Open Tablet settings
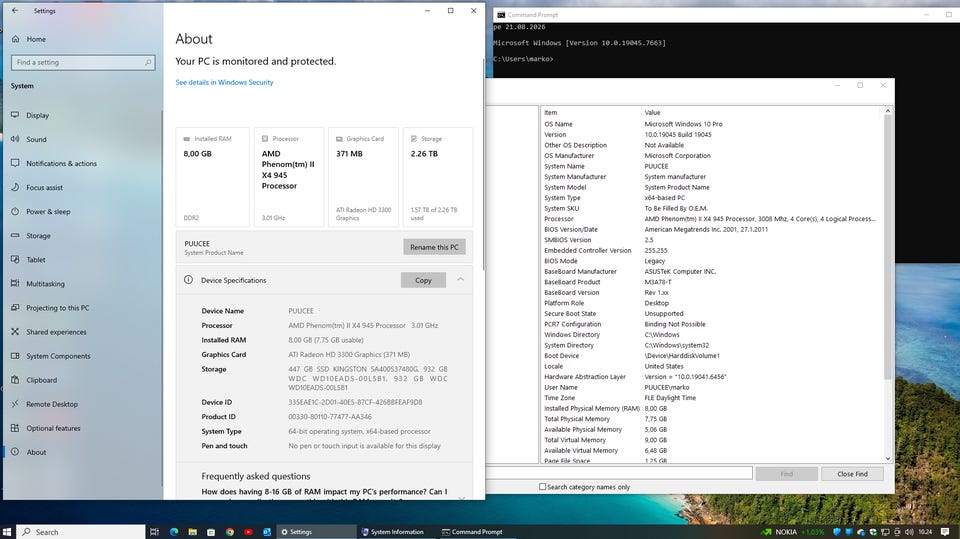 coord(36,260)
